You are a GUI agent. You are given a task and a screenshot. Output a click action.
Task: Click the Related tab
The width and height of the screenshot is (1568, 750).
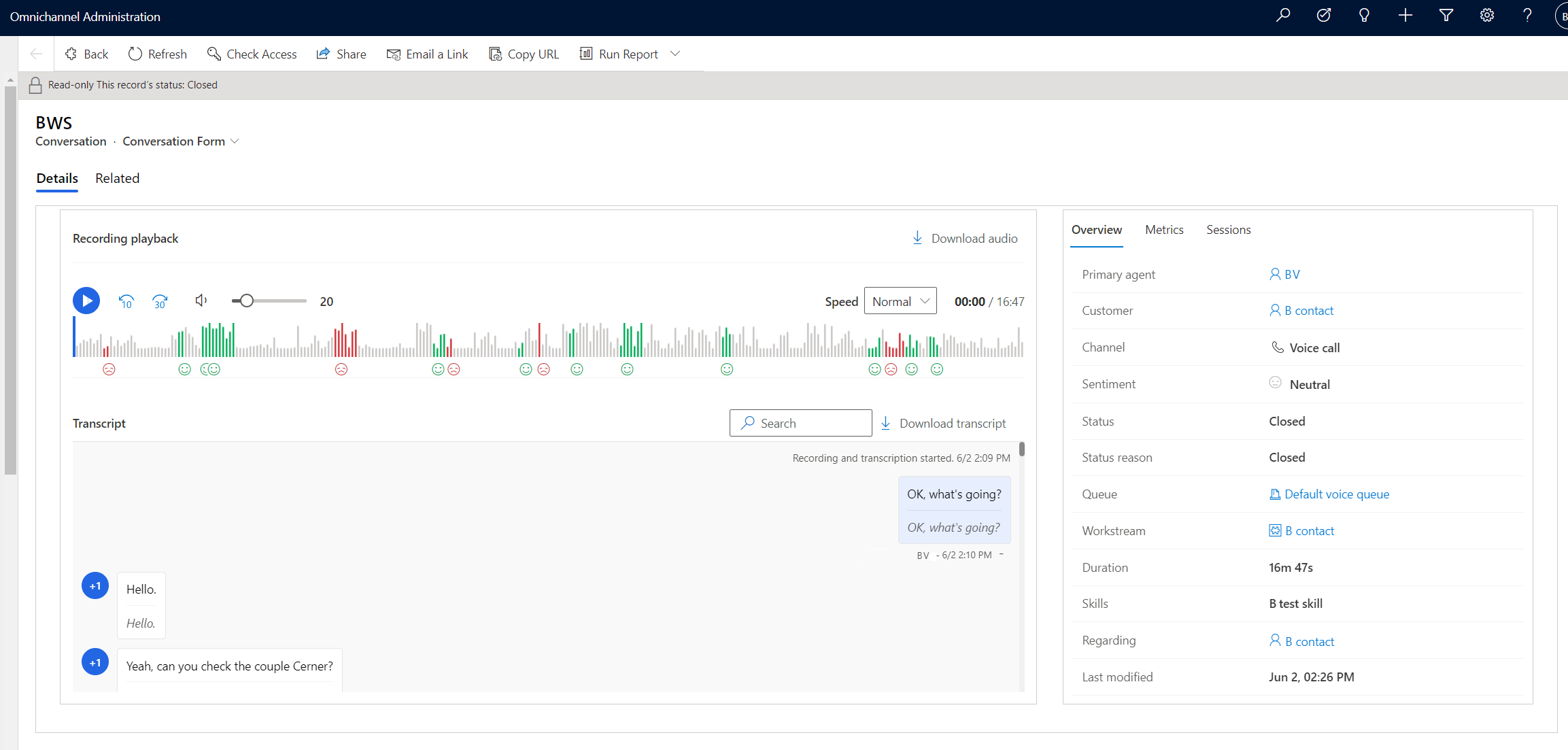point(117,178)
